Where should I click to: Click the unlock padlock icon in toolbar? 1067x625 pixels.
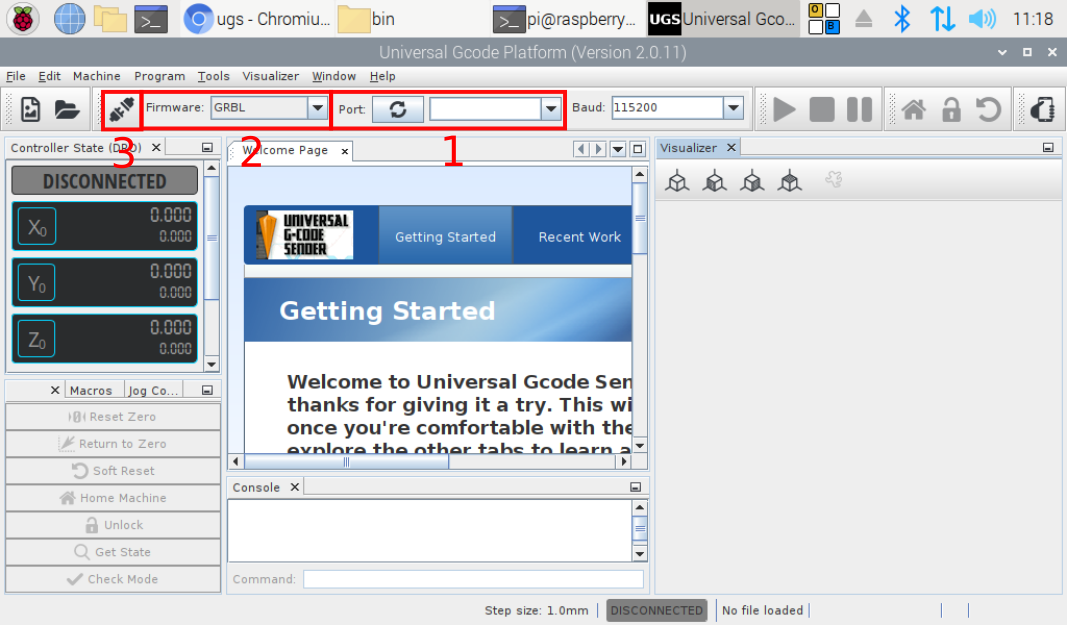(951, 110)
